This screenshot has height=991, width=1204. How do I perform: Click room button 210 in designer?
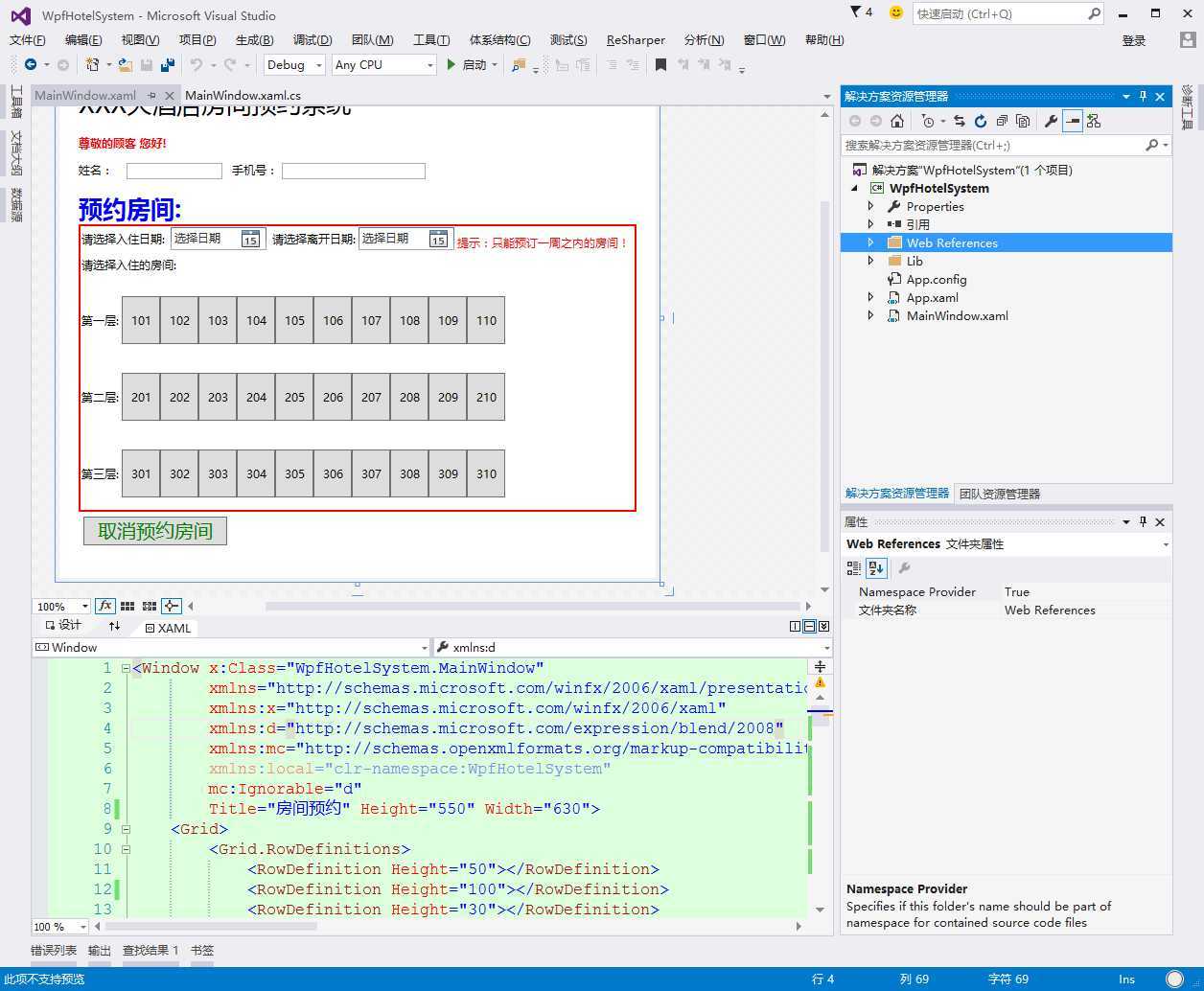(x=486, y=397)
